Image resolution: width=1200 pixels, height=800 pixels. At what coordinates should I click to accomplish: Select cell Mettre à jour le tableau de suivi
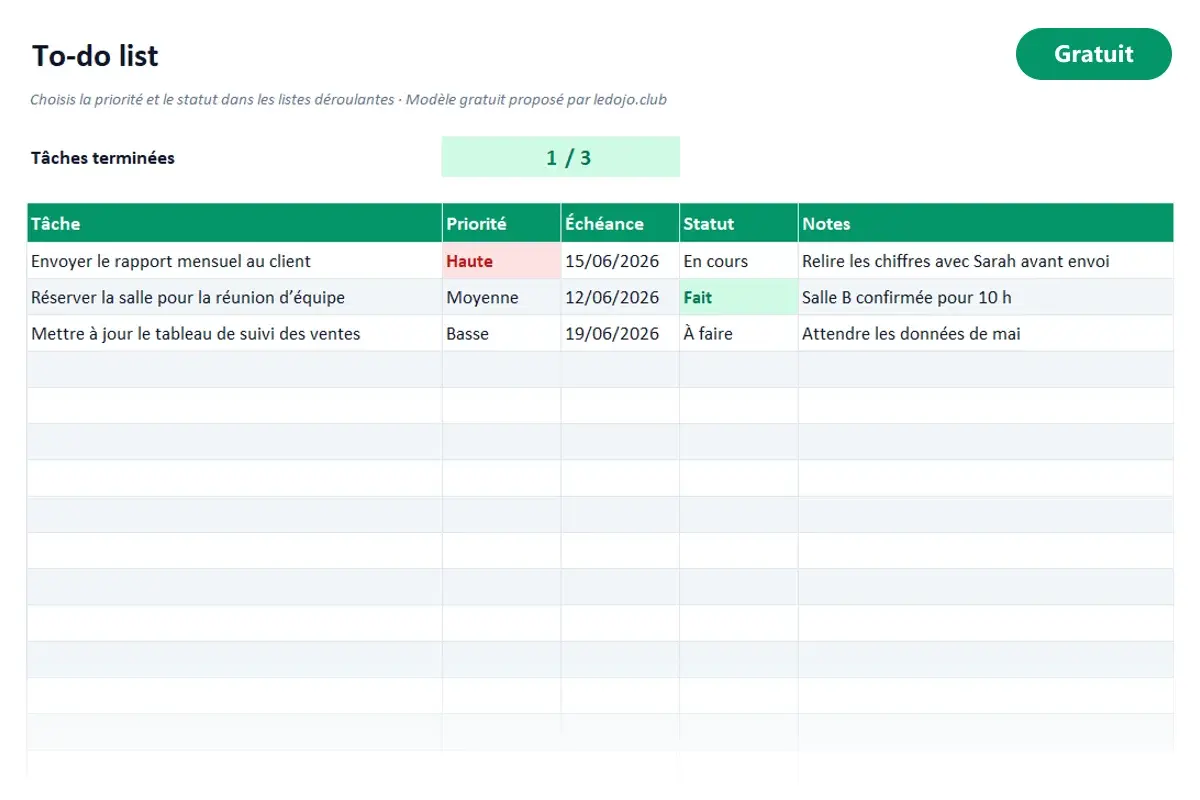coord(234,333)
